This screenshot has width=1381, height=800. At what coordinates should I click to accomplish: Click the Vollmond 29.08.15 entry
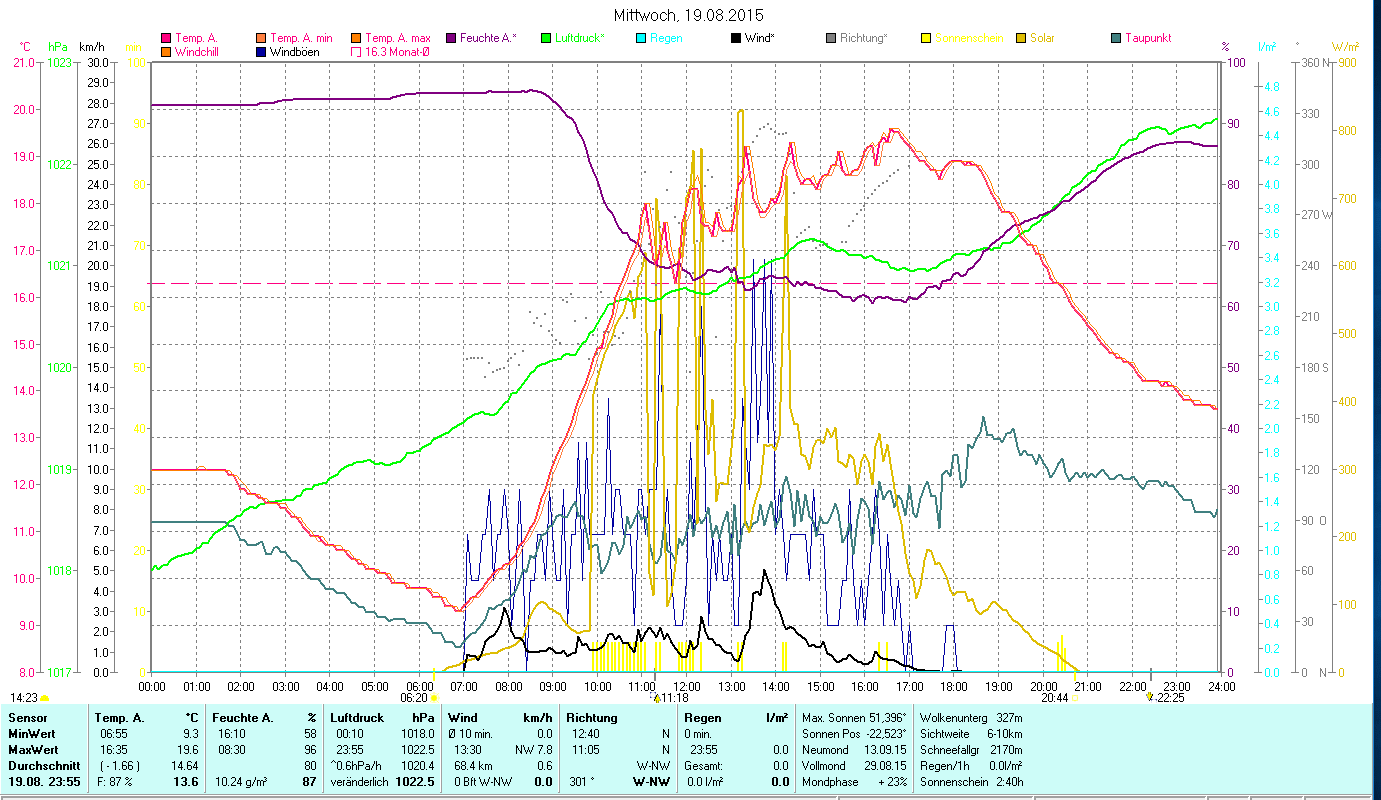click(855, 766)
